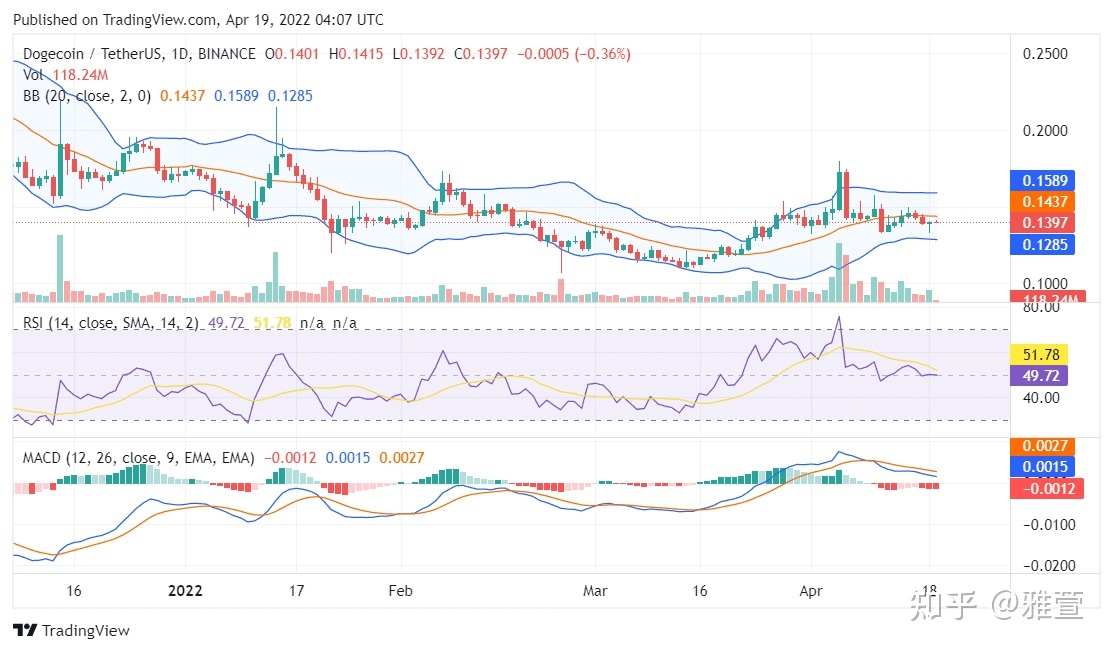Click the RSI legend value 49.72
The height and width of the screenshot is (652, 1113).
226,323
